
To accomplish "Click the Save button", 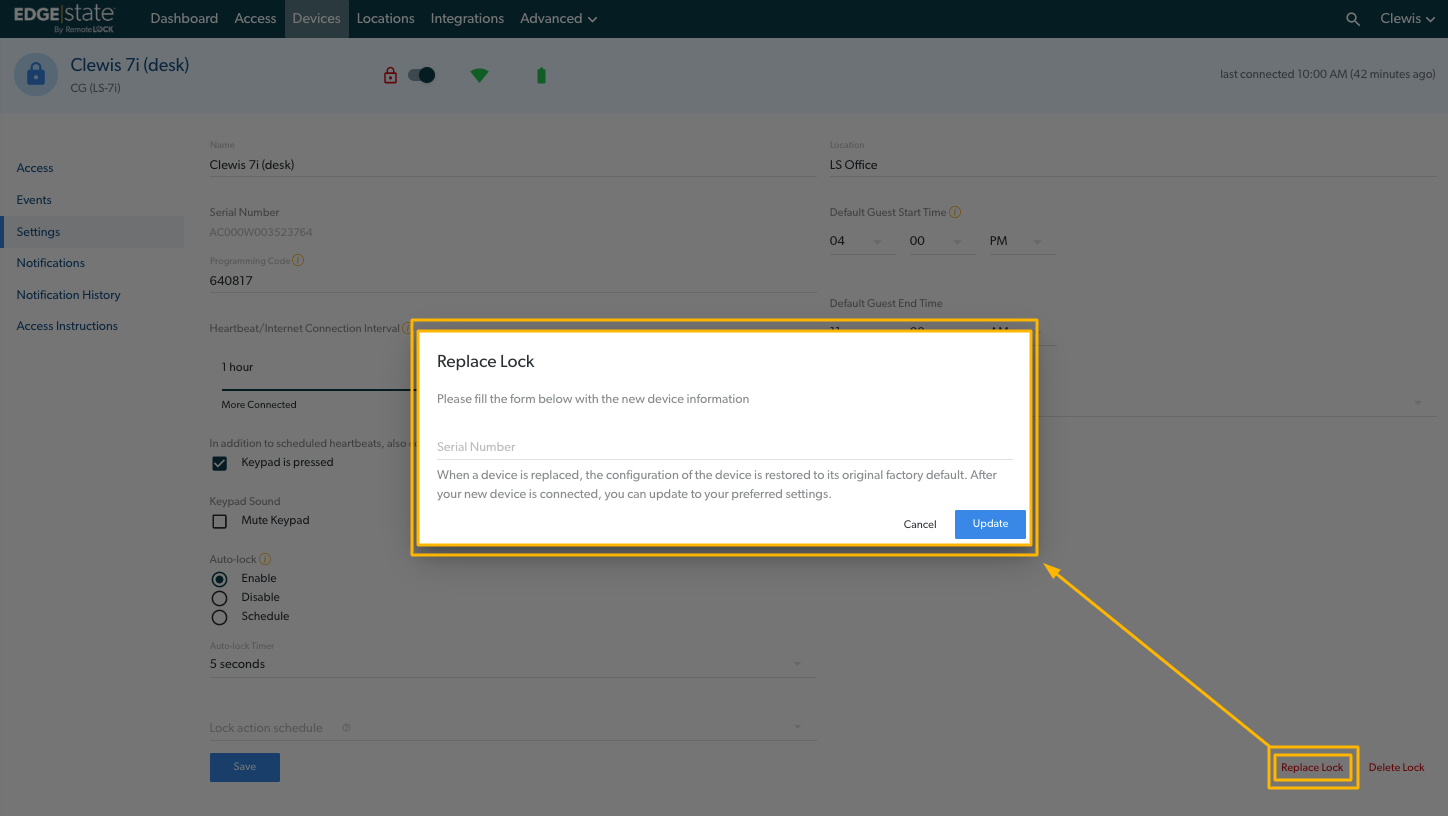I will tap(245, 767).
